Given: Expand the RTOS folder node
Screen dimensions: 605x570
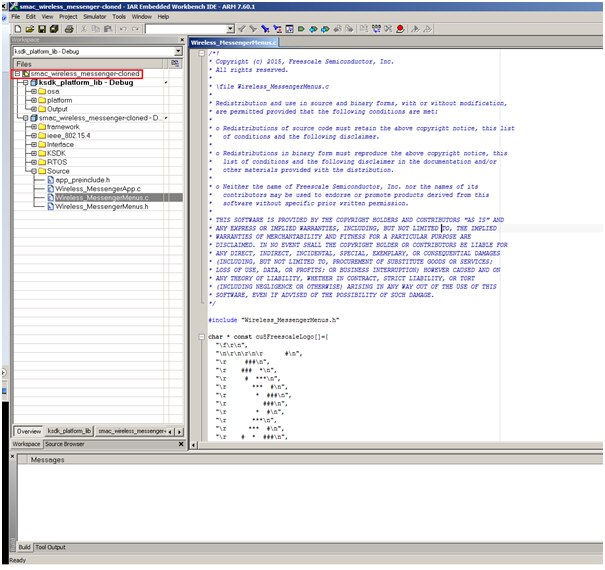Looking at the screenshot, I should pos(33,161).
